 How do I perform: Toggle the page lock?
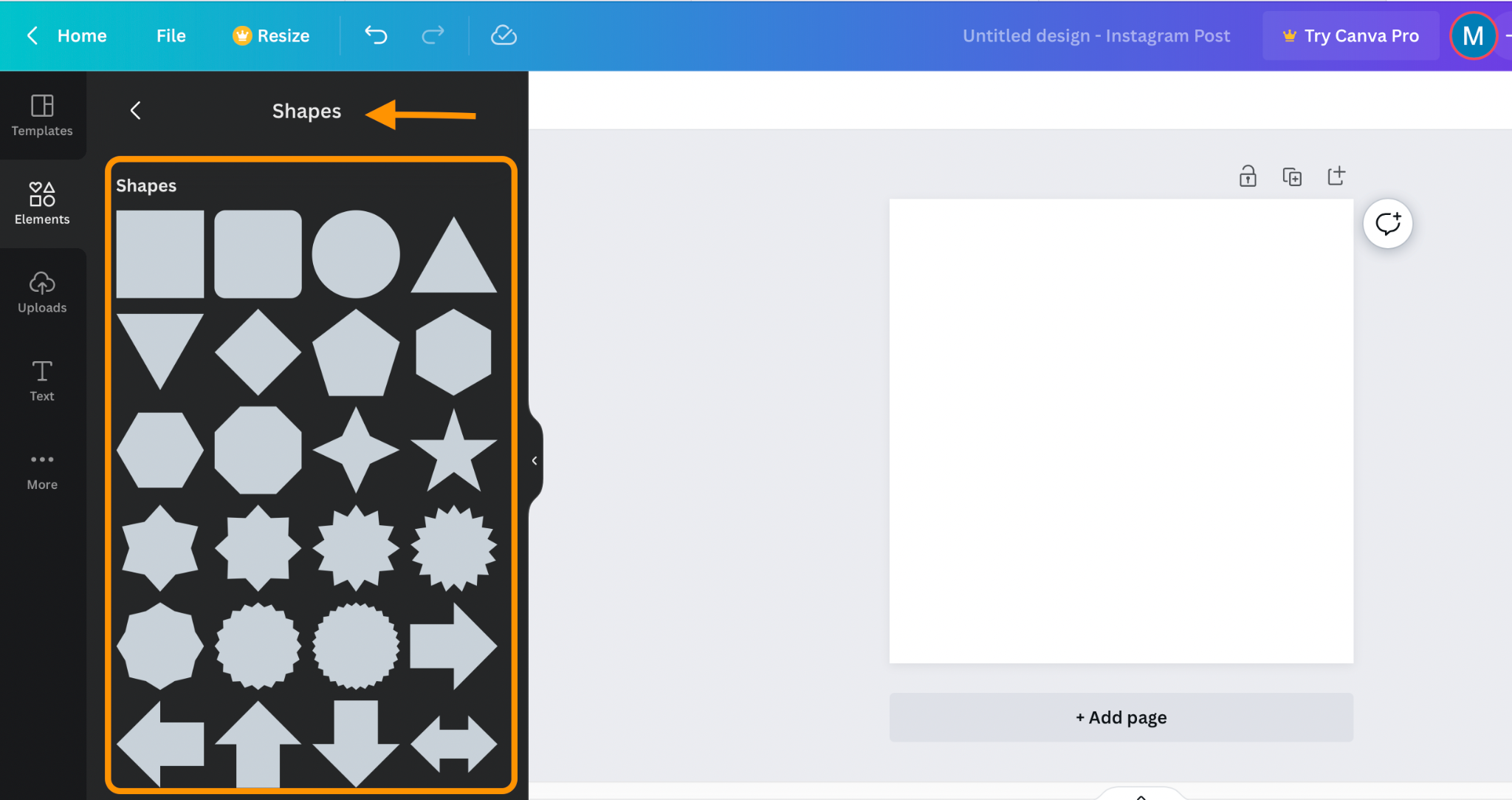point(1247,176)
